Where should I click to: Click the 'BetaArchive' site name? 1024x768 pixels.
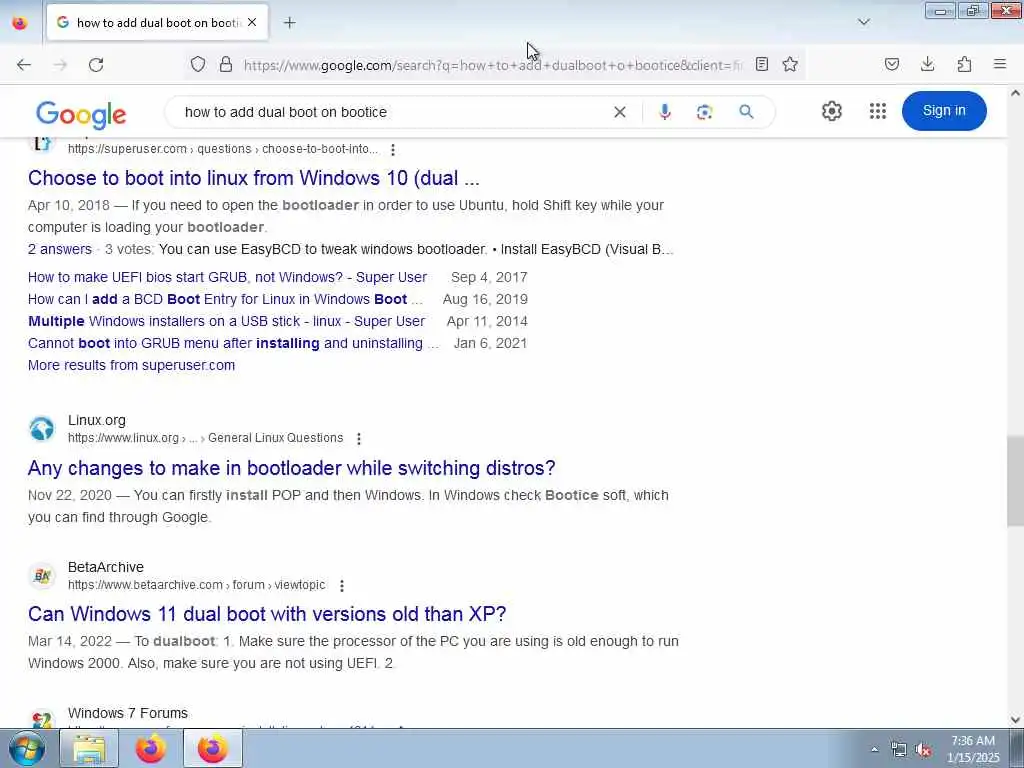[106, 568]
